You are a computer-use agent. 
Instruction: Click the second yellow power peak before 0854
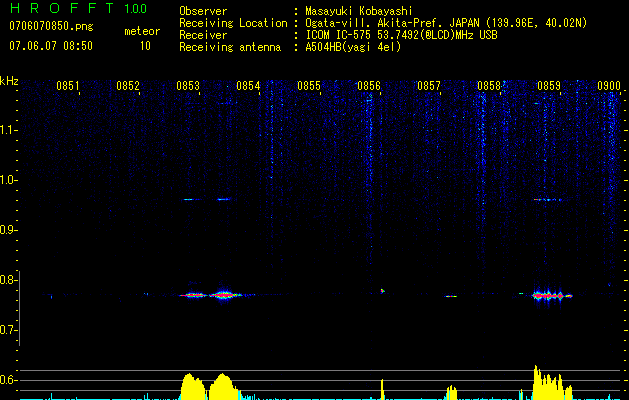pyautogui.click(x=224, y=386)
